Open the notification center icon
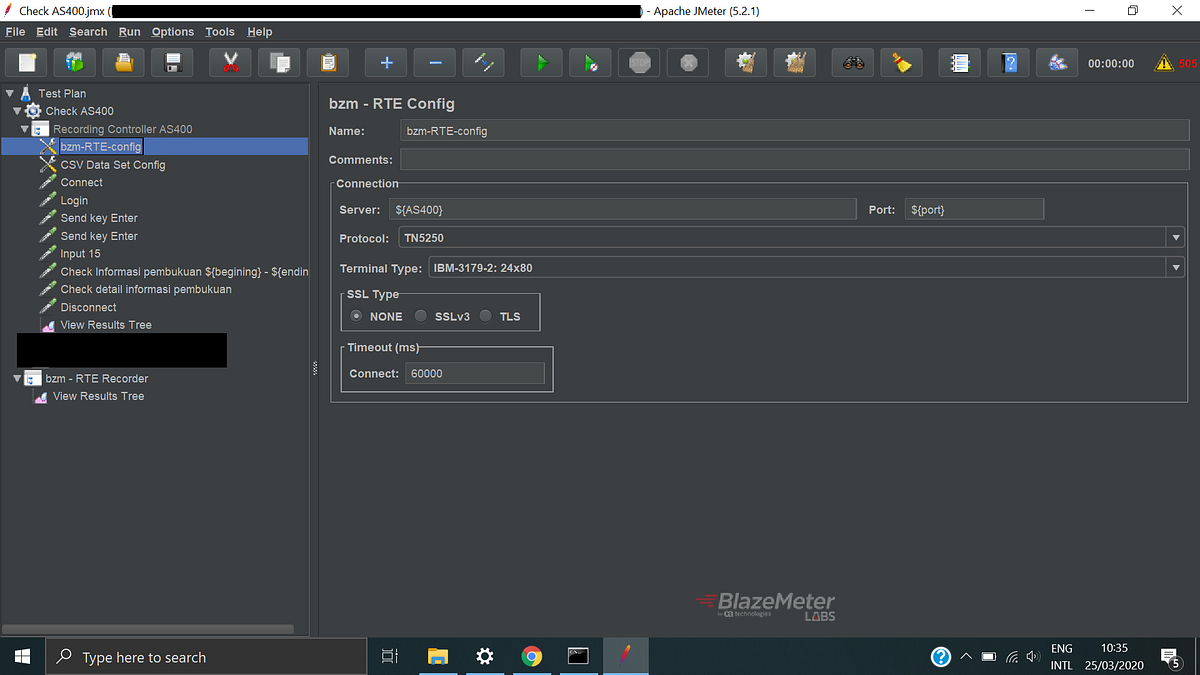The width and height of the screenshot is (1200, 675). [1171, 657]
